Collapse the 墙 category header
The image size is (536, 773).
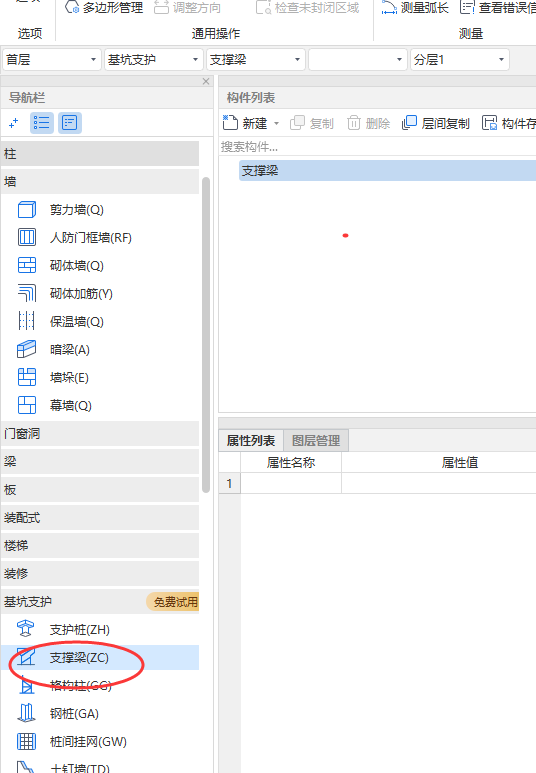pos(100,181)
